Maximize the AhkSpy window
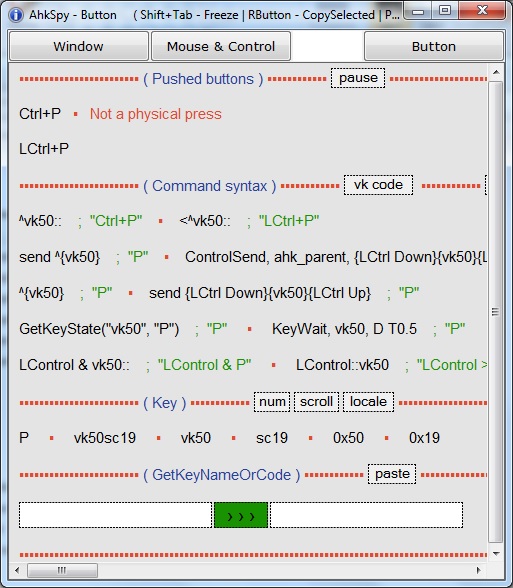513x588 pixels. click(445, 10)
